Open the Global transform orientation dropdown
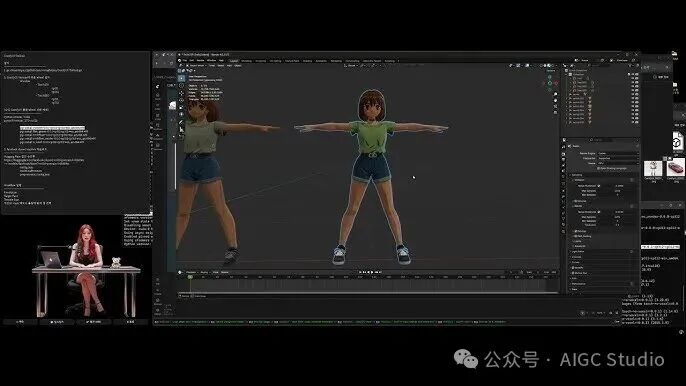This screenshot has width=686, height=386. coord(351,65)
